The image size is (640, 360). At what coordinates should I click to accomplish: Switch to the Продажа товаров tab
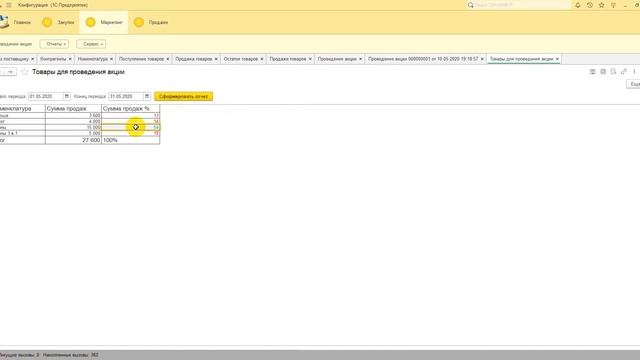(x=194, y=59)
